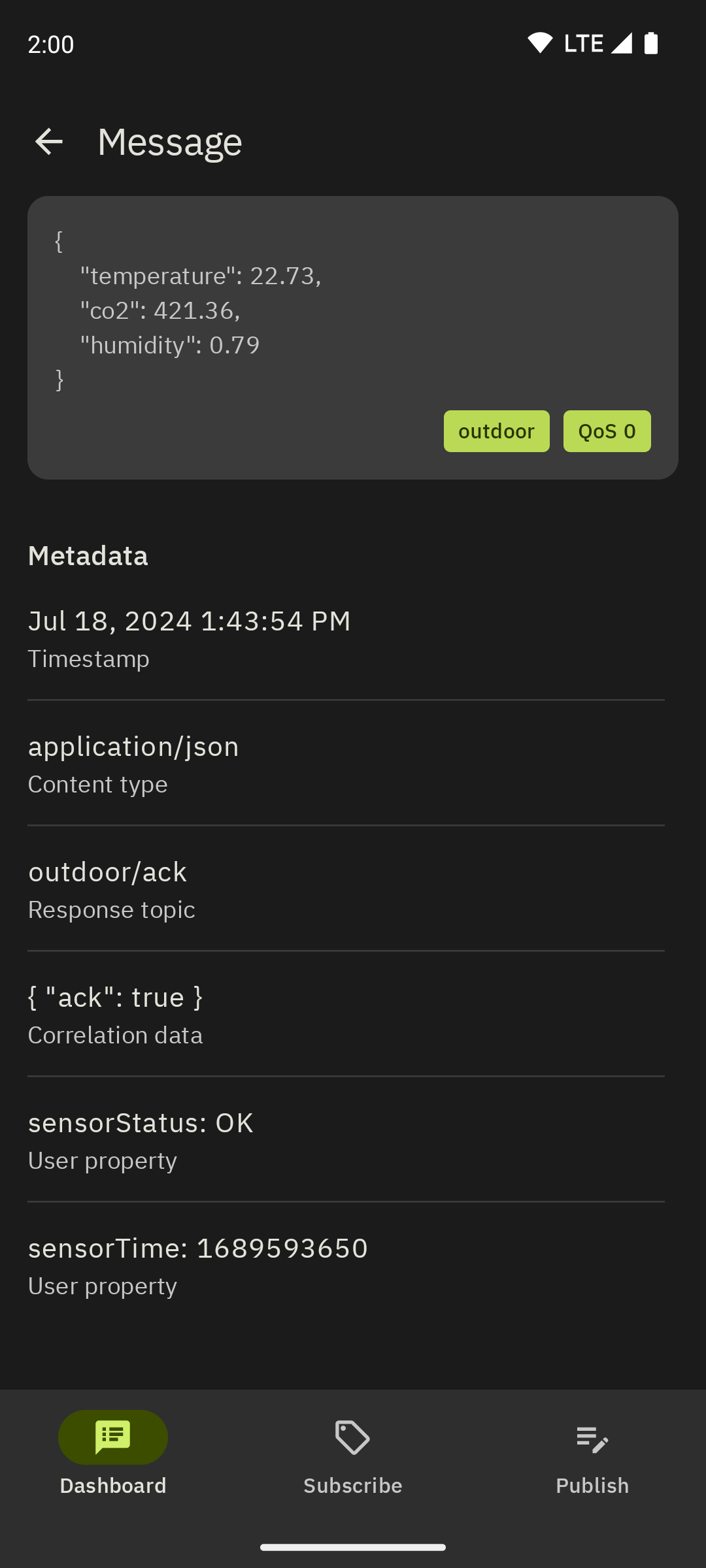Select the sensorStatus user property

[346, 1140]
